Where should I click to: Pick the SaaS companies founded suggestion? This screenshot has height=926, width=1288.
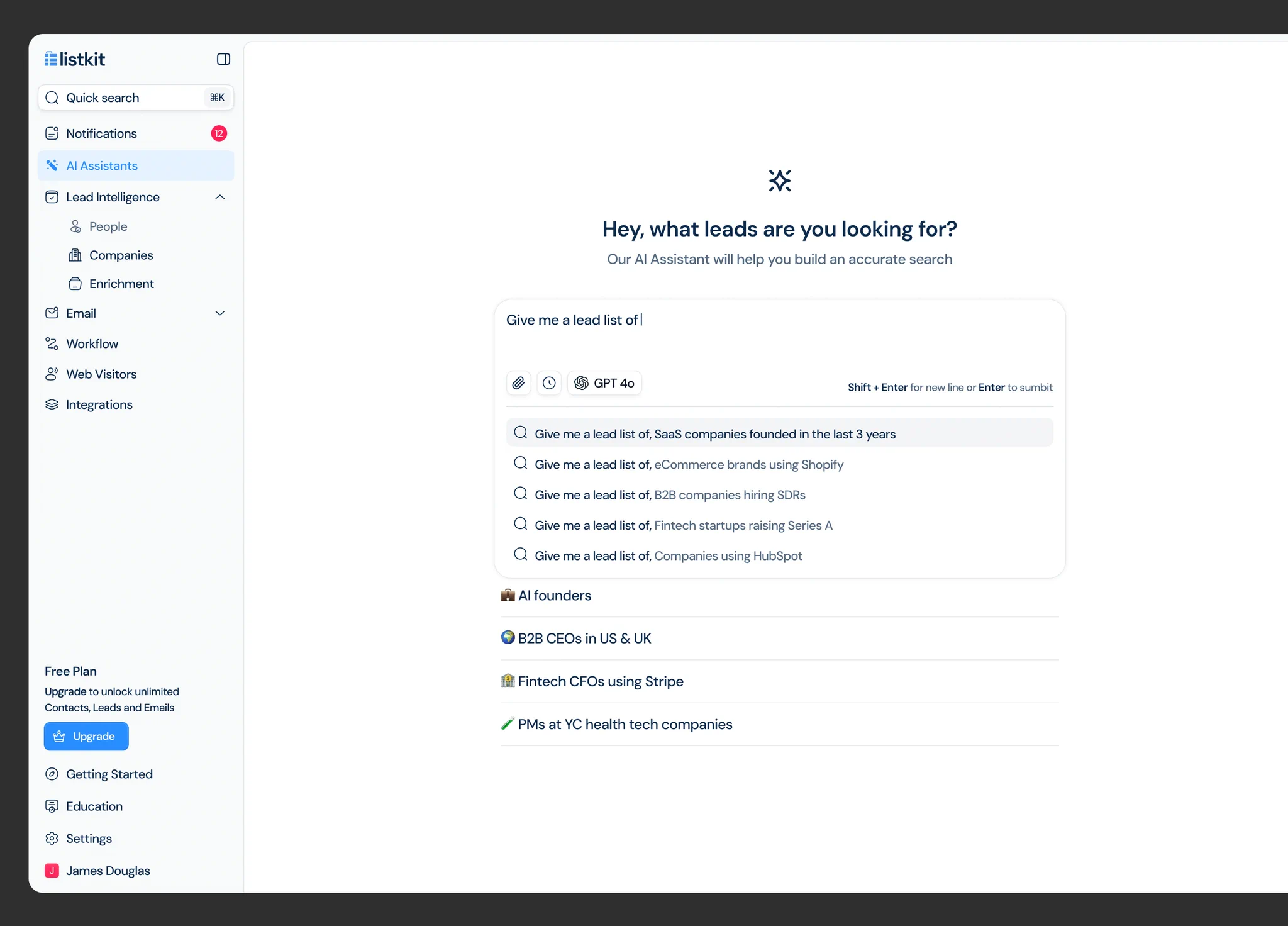pos(780,433)
